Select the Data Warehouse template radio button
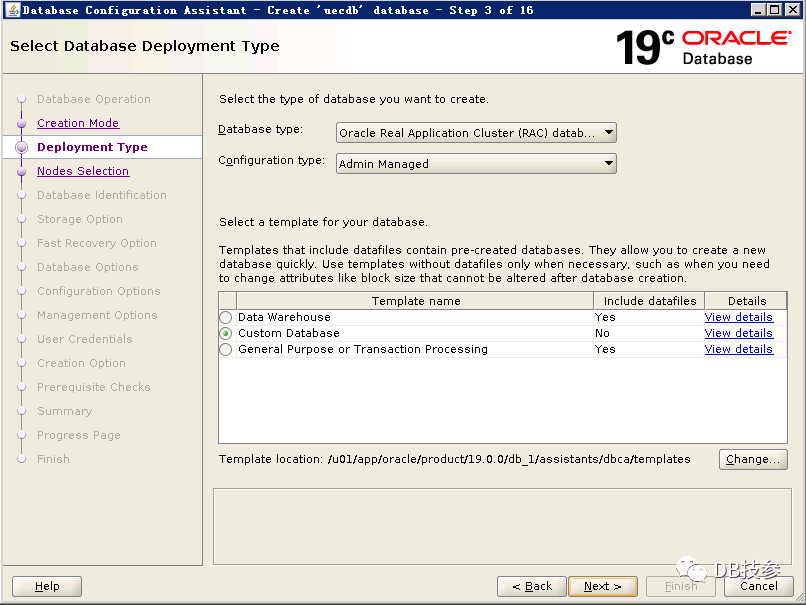 point(226,318)
